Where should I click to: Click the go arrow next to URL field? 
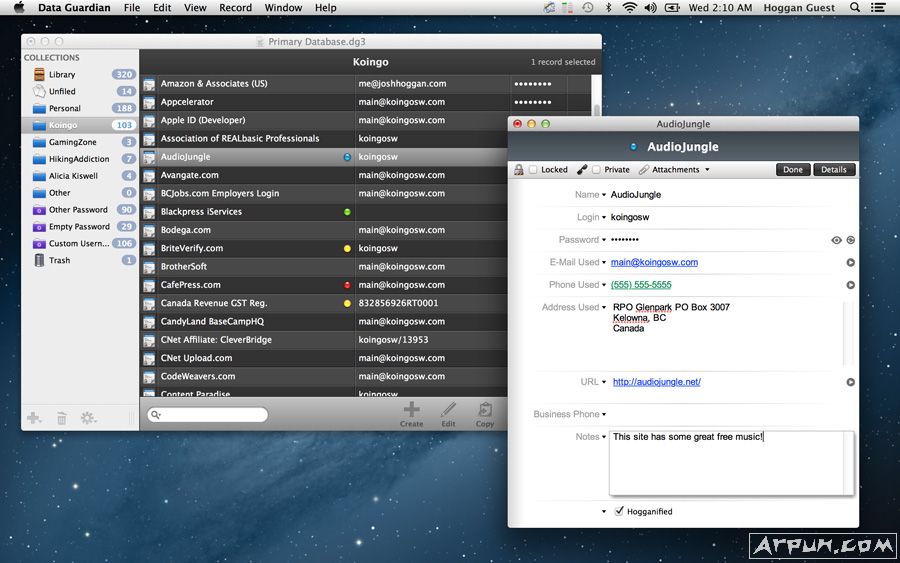pyautogui.click(x=851, y=382)
